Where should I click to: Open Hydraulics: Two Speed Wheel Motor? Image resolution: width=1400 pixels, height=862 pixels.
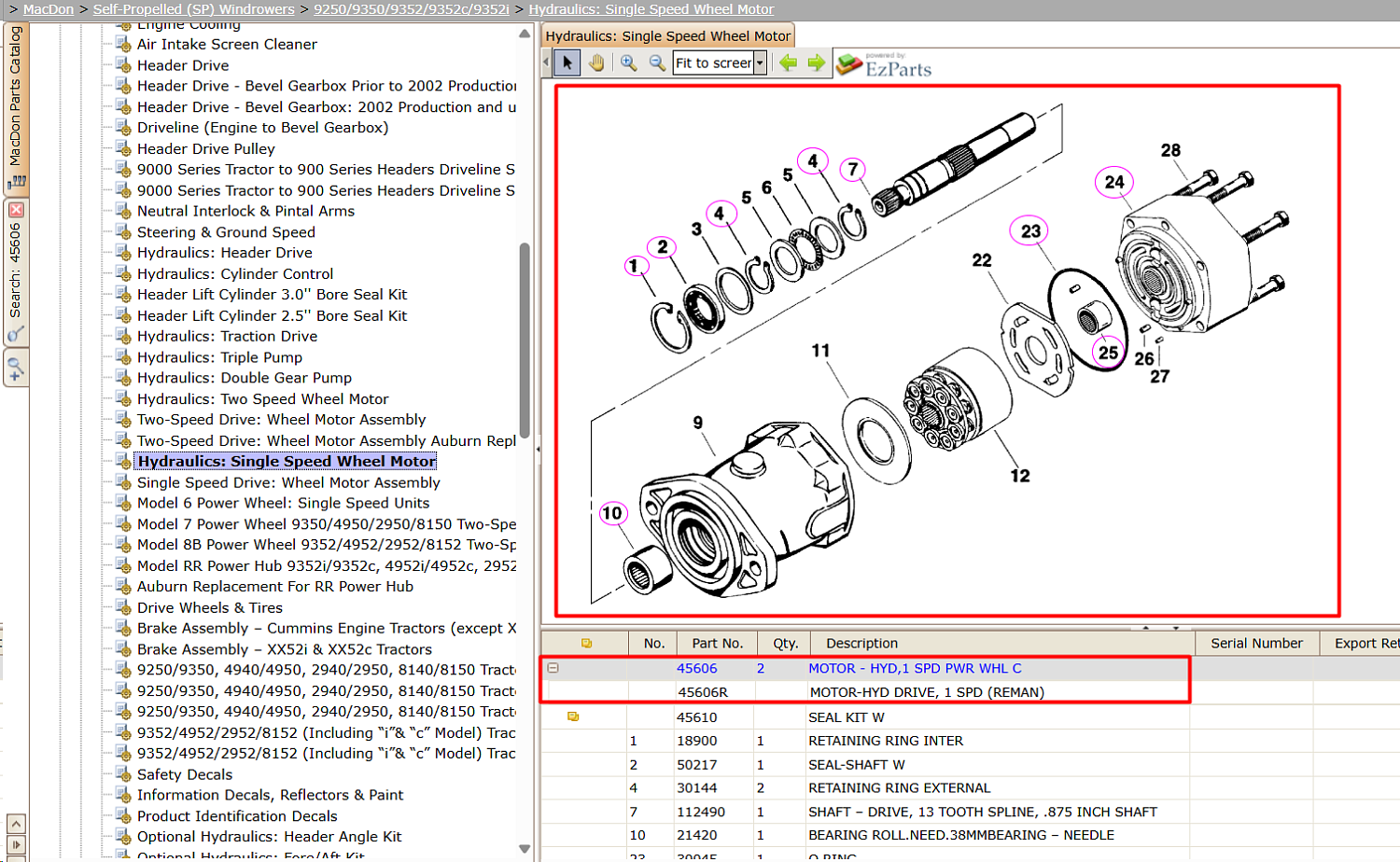[x=263, y=398]
